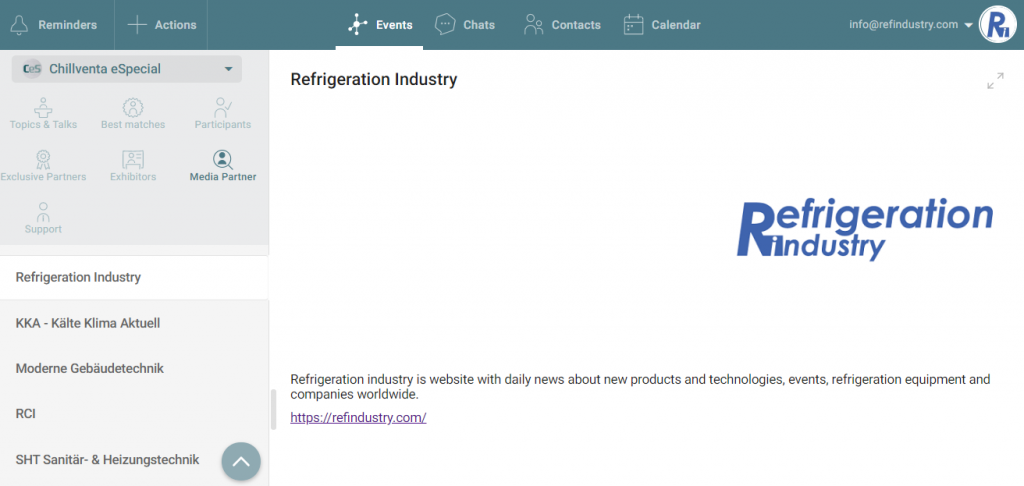Click the media partner list scrollbar
Screen dimensions: 1024x486
(x=274, y=410)
